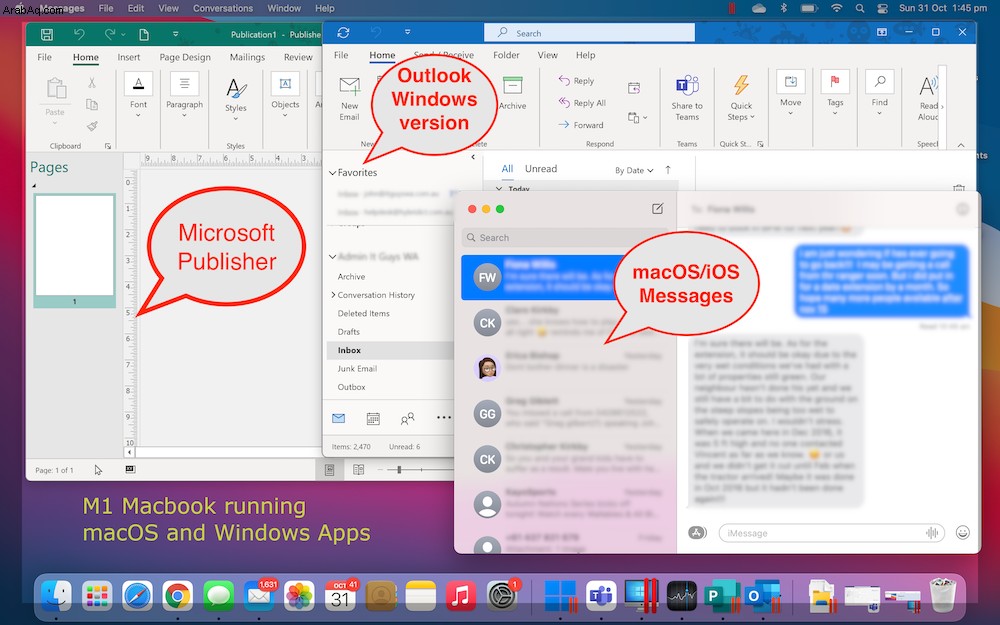Click Share to Teams in Outlook ribbon
Screen dimensions: 1000x625
(x=687, y=98)
